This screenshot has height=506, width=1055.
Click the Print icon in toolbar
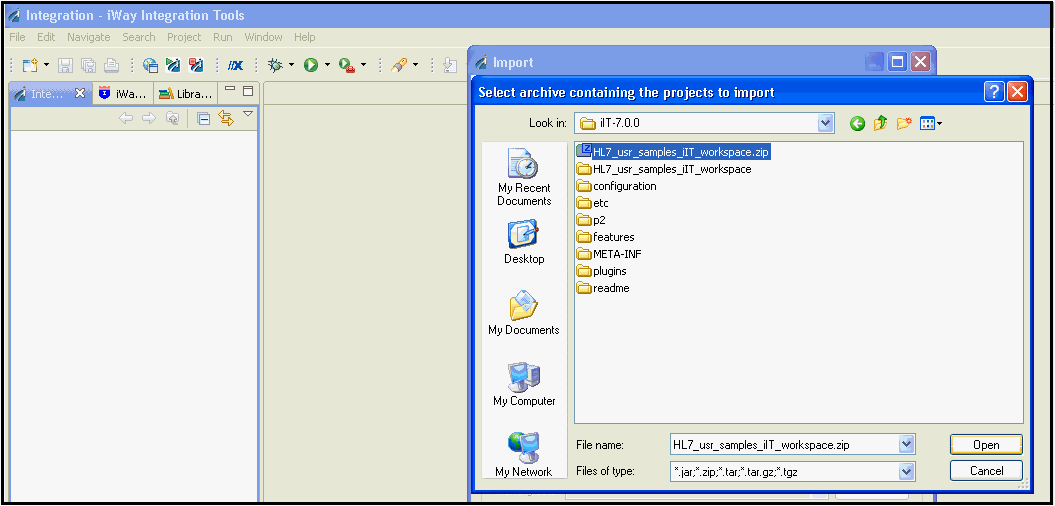click(x=111, y=65)
